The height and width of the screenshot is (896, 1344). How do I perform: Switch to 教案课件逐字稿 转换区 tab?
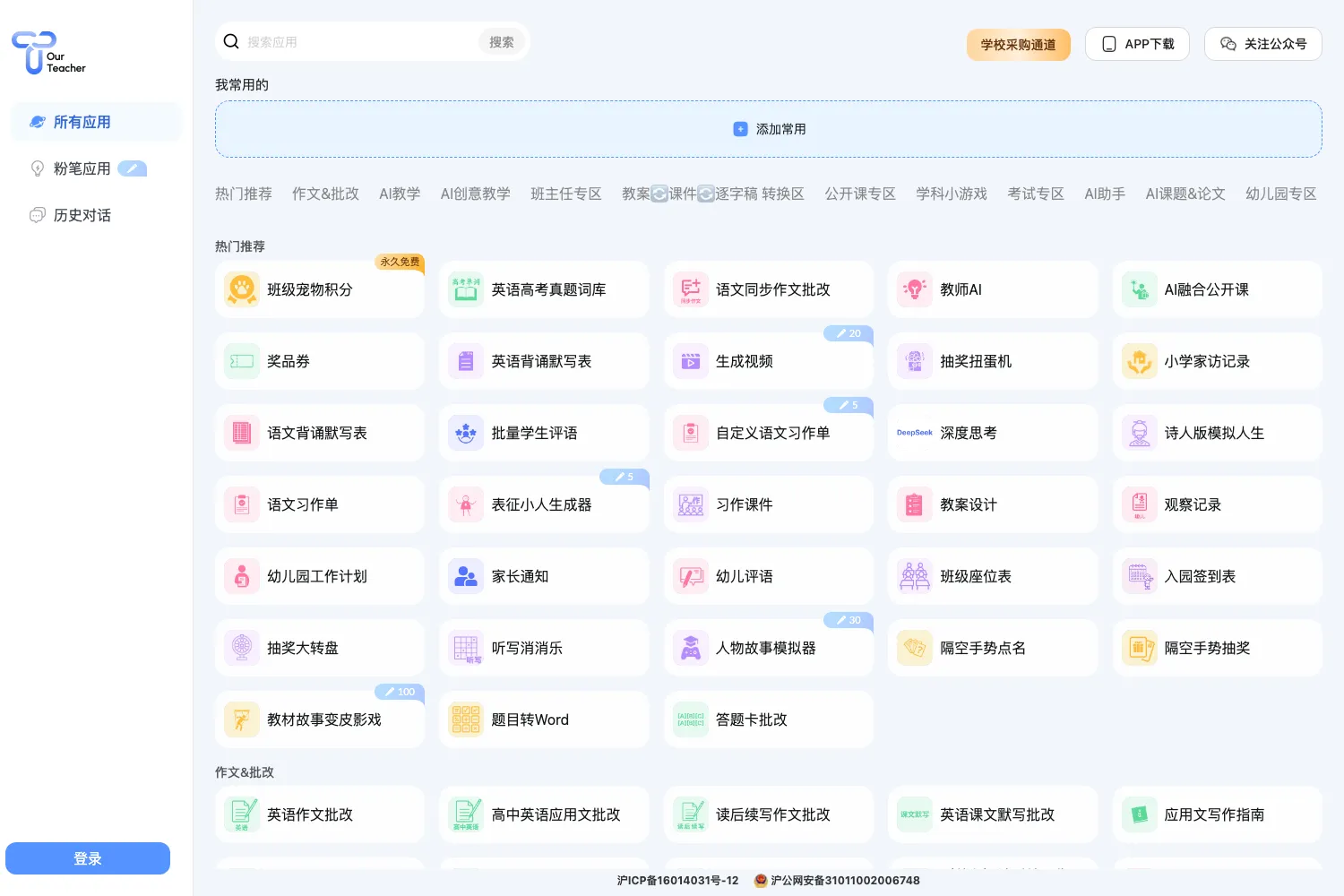tap(713, 194)
